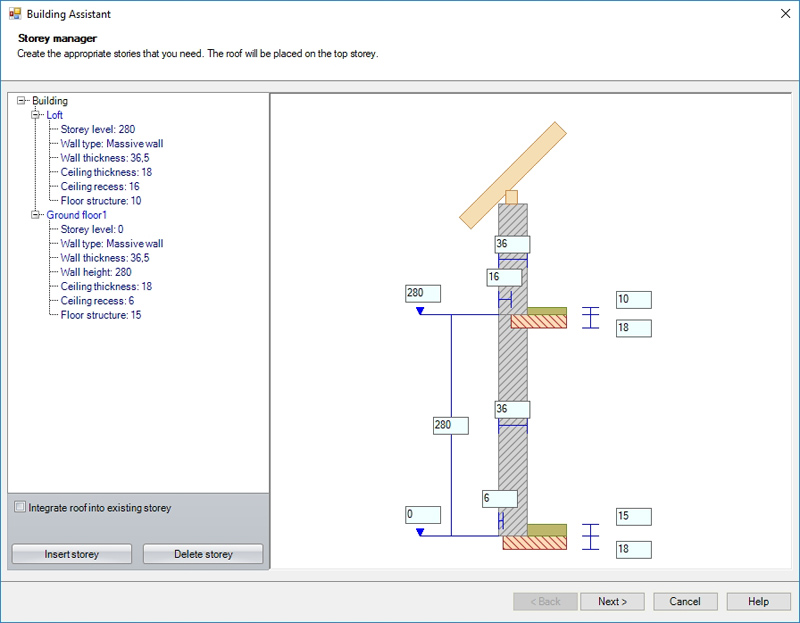Click the lower red hatched ceiling slab
The image size is (800, 623).
click(x=534, y=543)
